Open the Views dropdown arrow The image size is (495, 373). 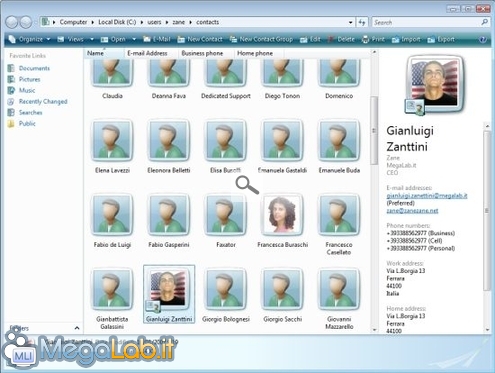tap(92, 39)
